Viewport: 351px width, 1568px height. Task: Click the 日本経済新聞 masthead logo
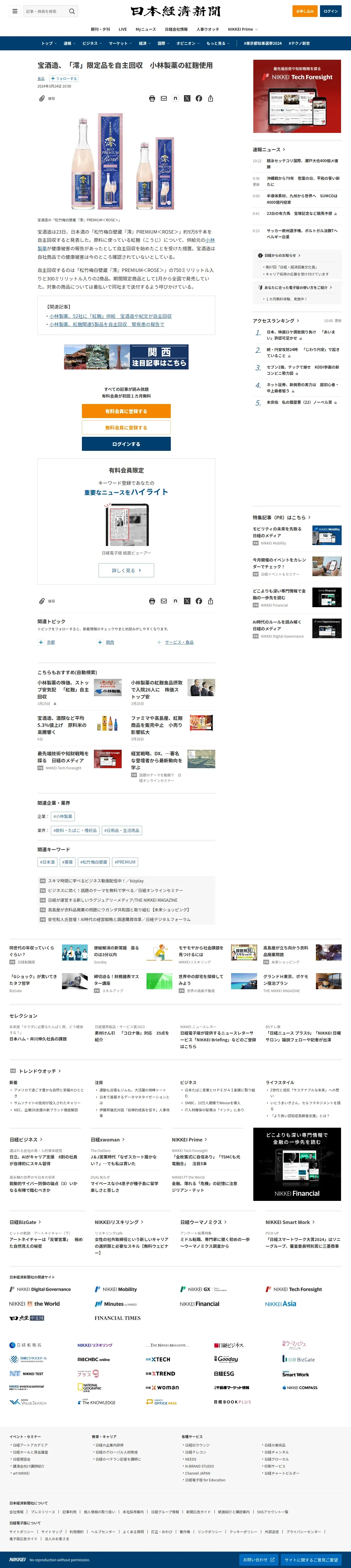(175, 11)
